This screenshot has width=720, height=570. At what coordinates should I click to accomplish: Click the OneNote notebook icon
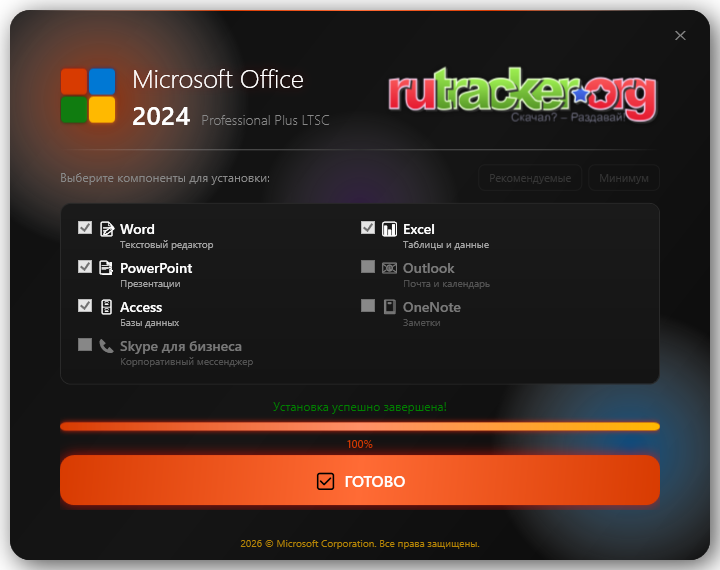[x=389, y=307]
